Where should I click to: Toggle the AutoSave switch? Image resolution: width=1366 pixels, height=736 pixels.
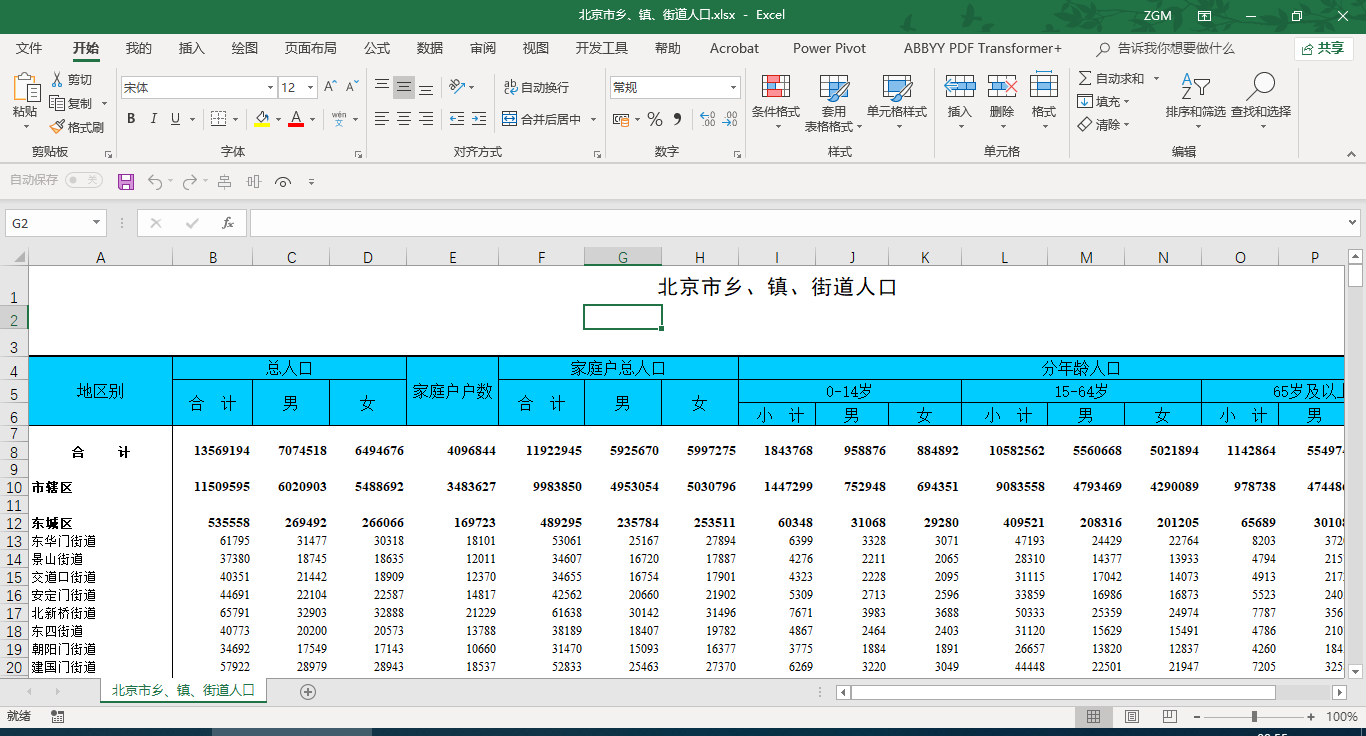coord(84,180)
